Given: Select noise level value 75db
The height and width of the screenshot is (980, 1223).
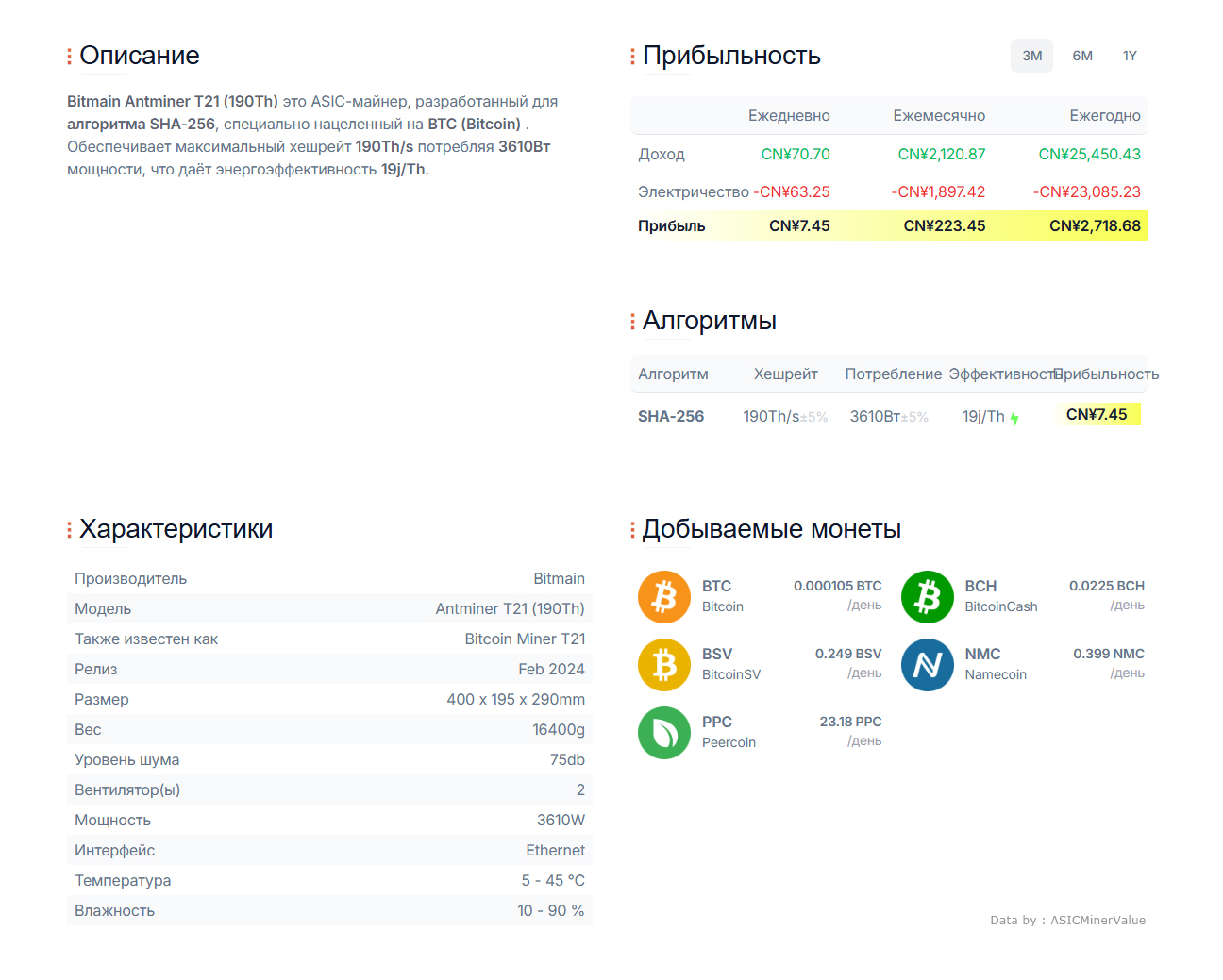Looking at the screenshot, I should tap(567, 759).
